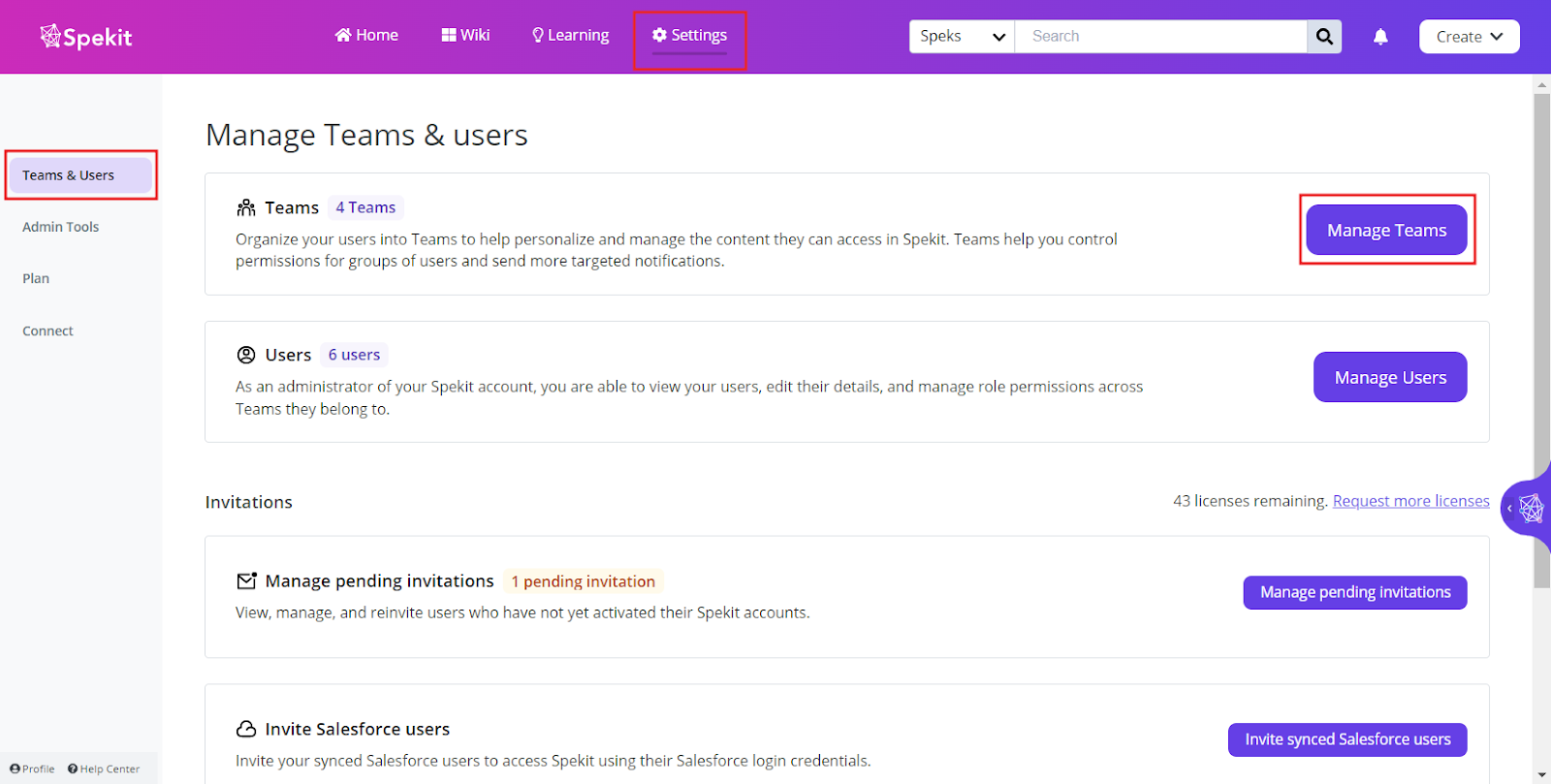Open Profile at bottom left

pos(32,768)
